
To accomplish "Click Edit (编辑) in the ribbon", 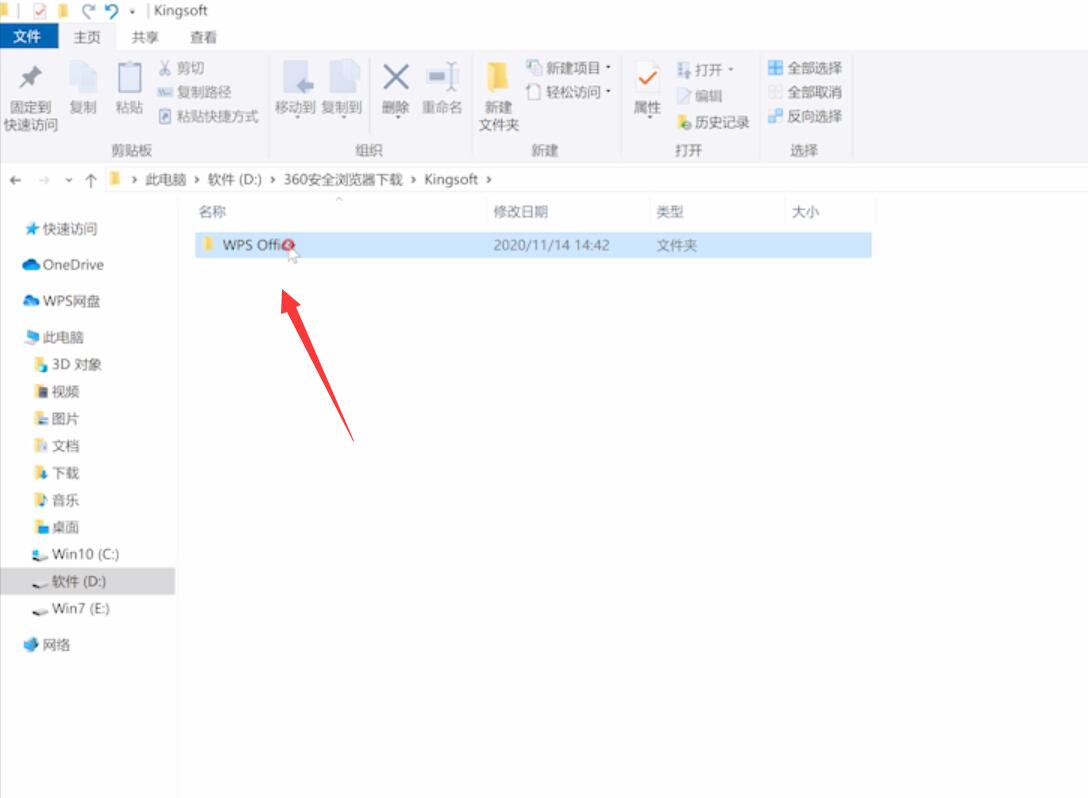I will pyautogui.click(x=700, y=96).
